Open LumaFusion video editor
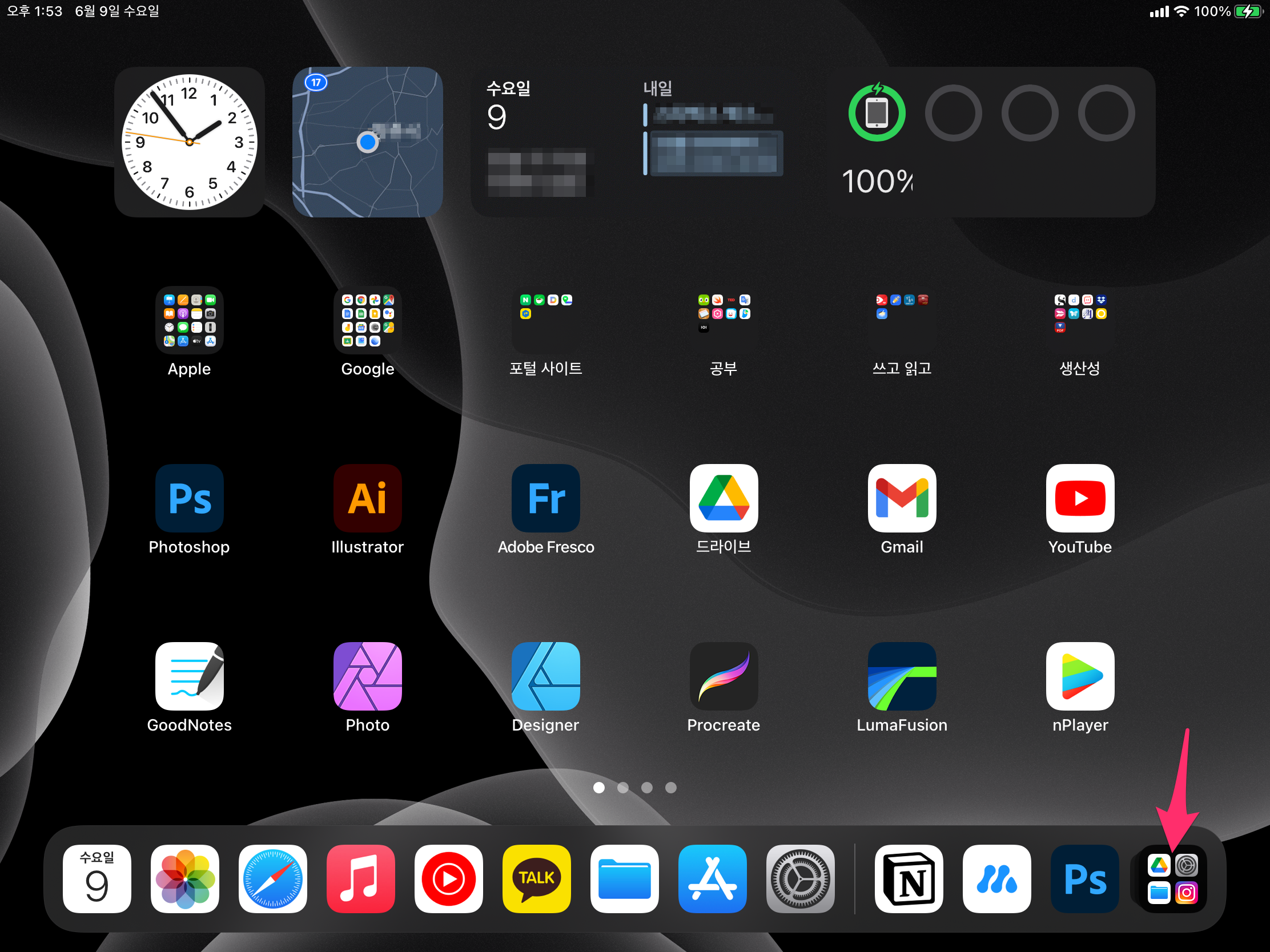The image size is (1270, 952). click(902, 675)
